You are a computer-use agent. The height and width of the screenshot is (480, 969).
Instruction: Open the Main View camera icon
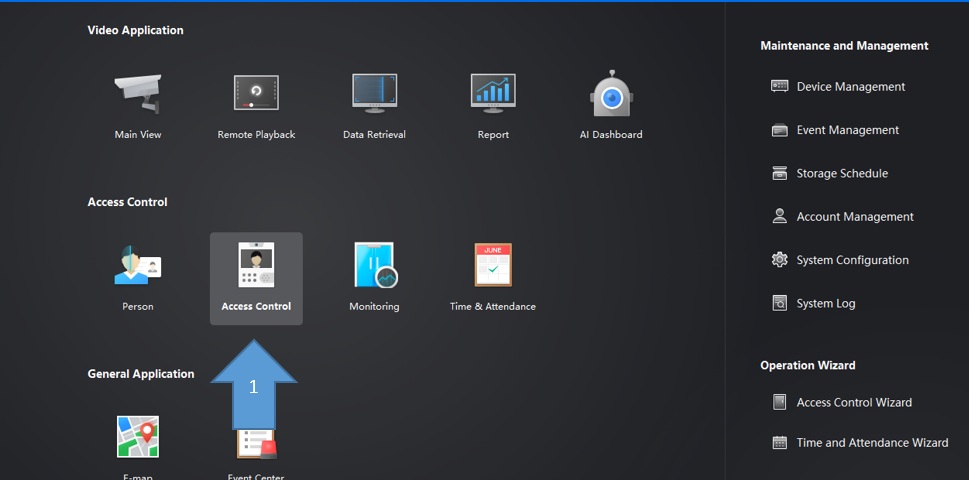[x=138, y=94]
